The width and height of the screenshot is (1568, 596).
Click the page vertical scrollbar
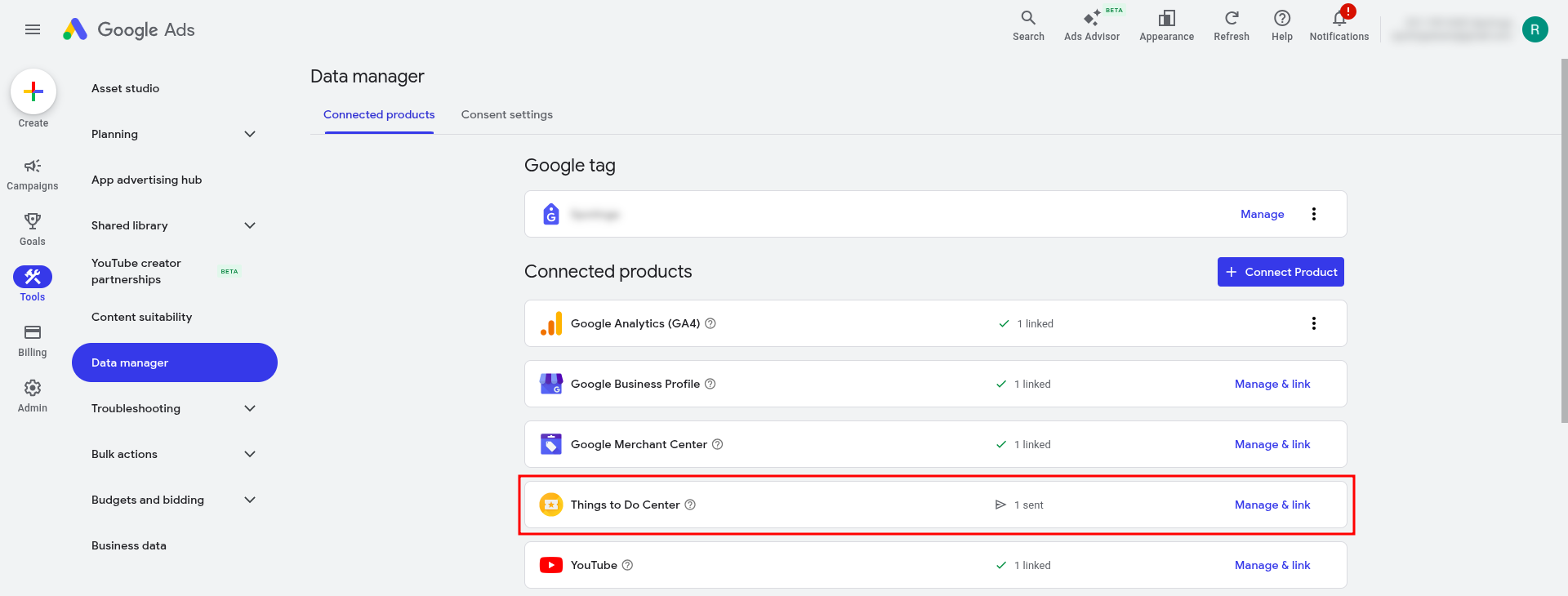coord(1564,241)
